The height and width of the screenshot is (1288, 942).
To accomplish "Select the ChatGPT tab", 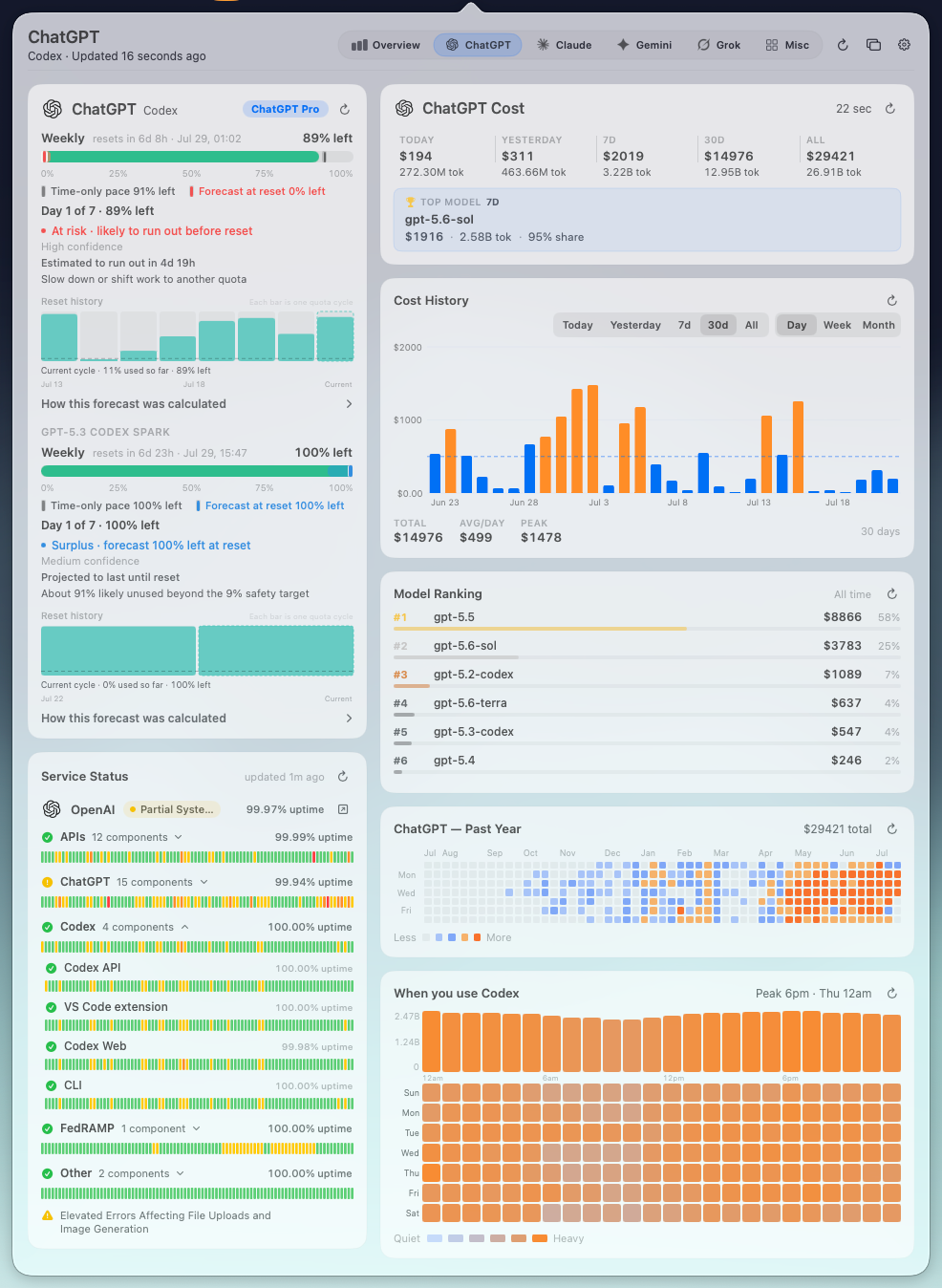I will click(478, 45).
